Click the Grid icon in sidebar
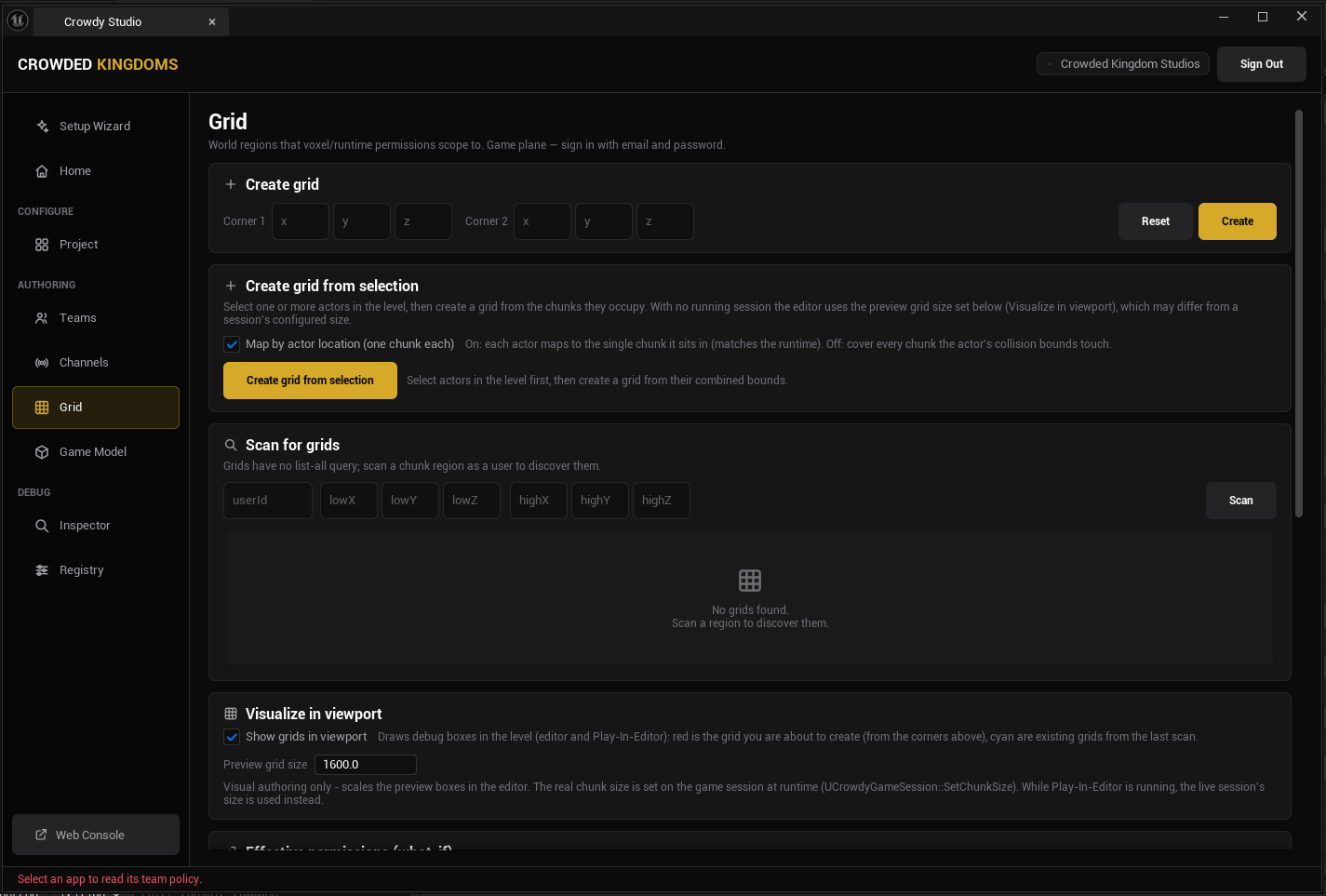This screenshot has height=896, width=1326. pyautogui.click(x=42, y=408)
